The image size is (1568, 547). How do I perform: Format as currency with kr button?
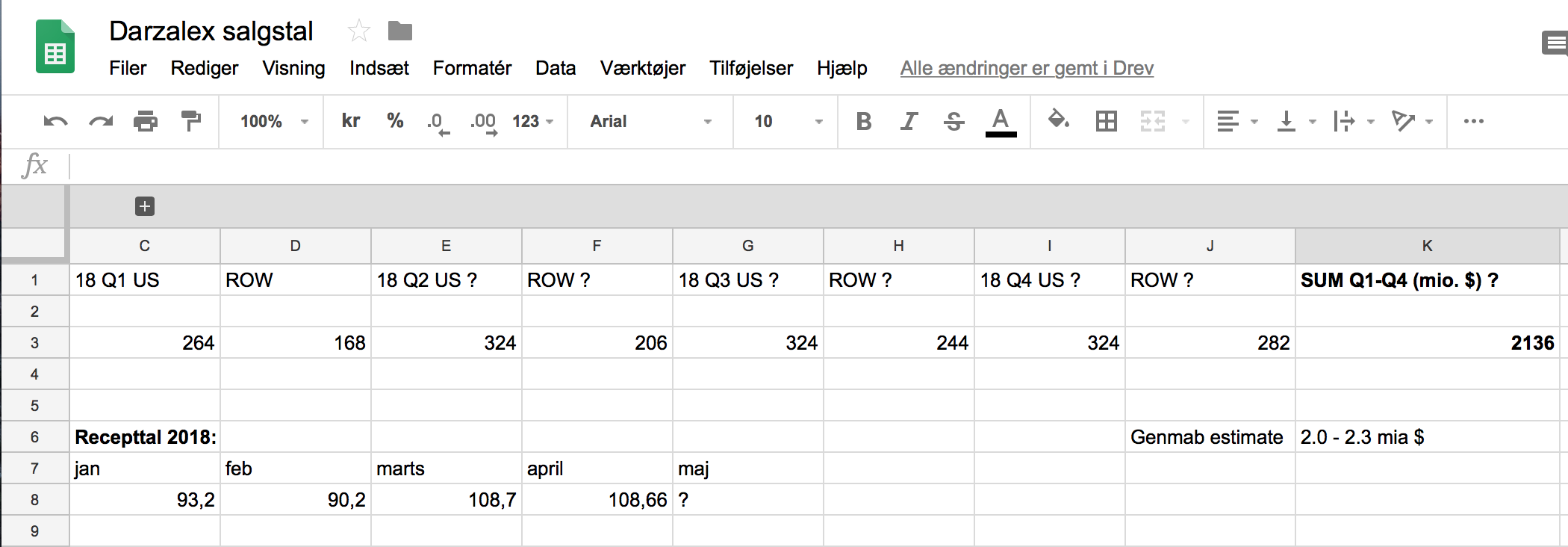[x=351, y=121]
